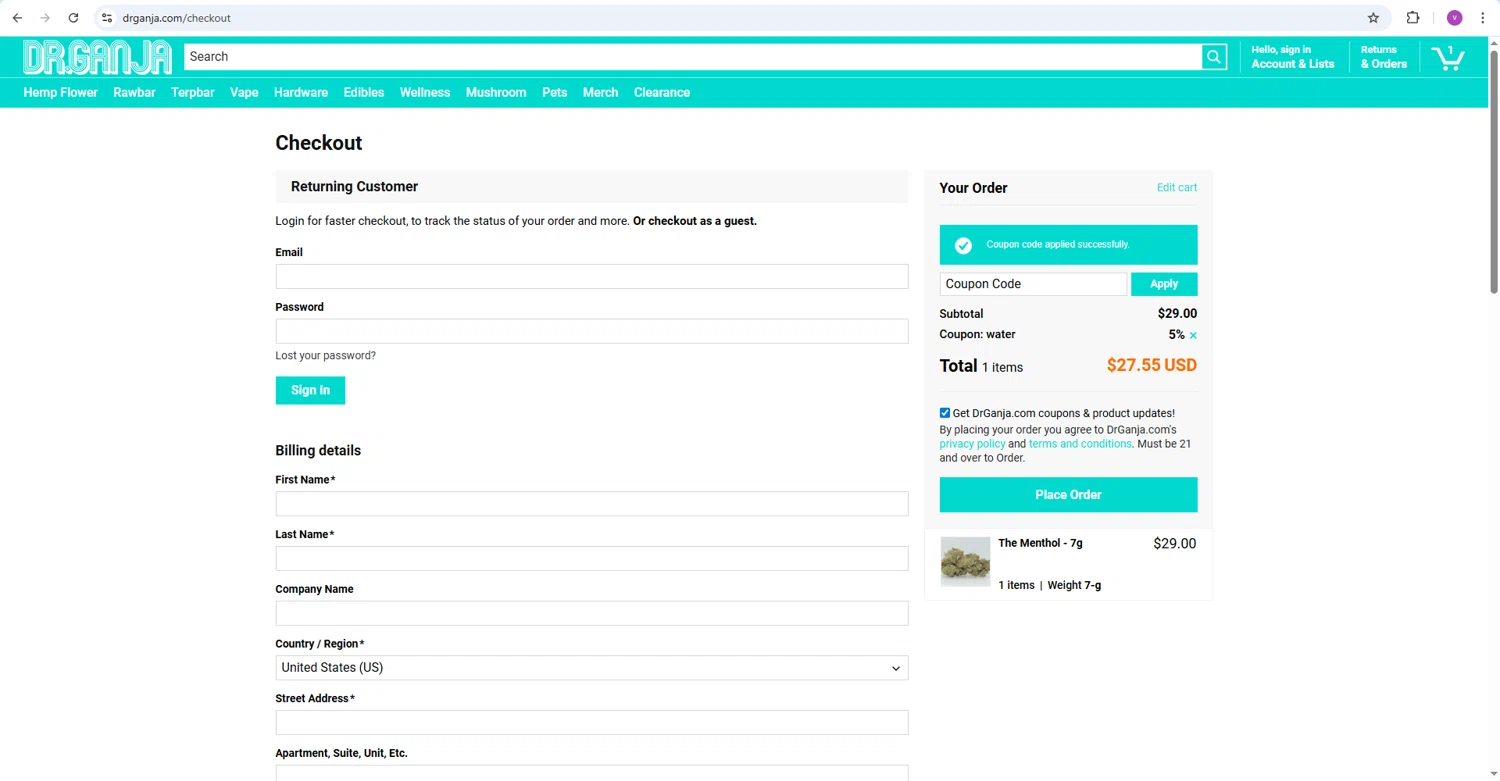Click Lost your password link
The width and height of the screenshot is (1500, 781).
point(326,355)
